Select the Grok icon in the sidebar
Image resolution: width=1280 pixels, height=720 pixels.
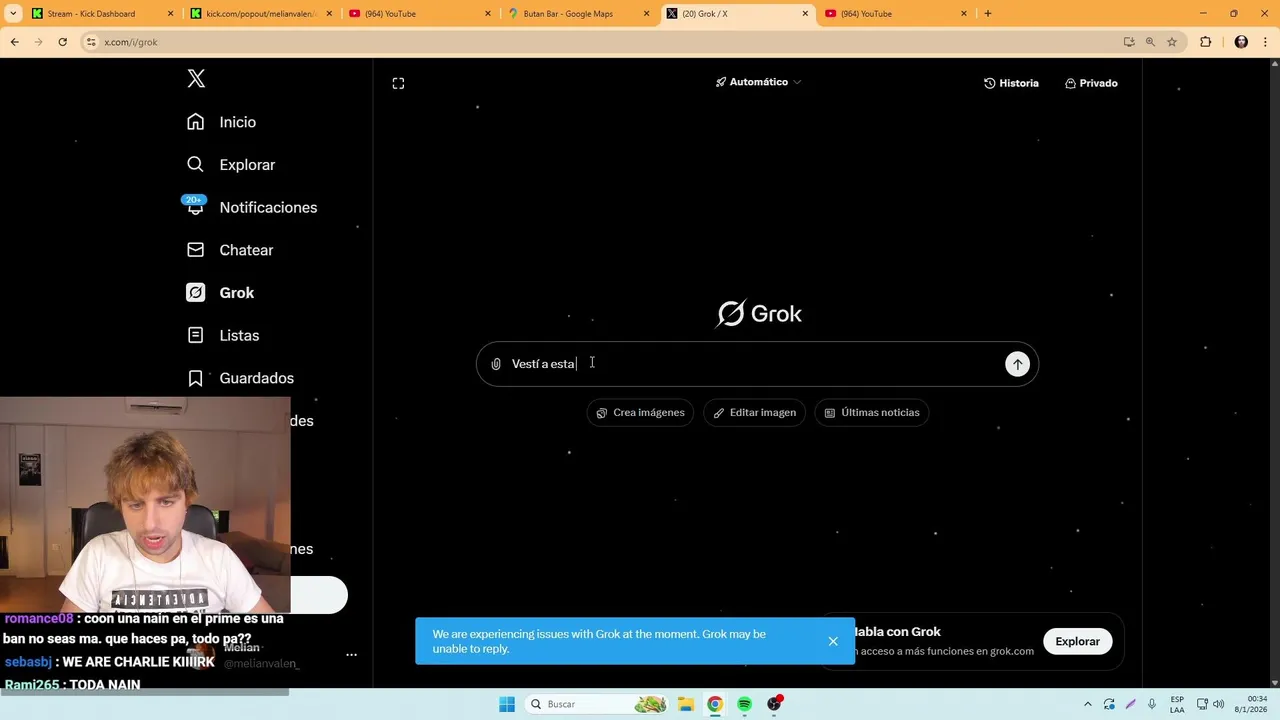tap(196, 292)
